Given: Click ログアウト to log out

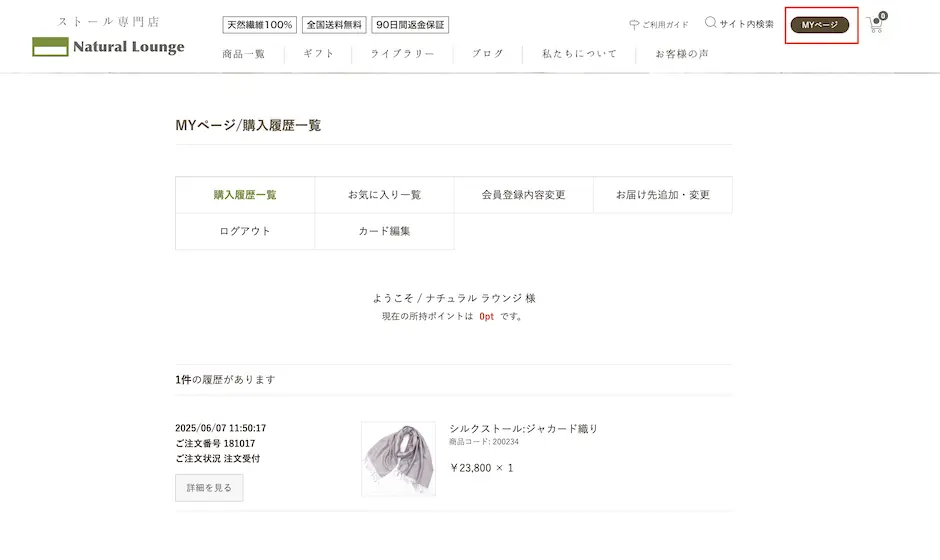Looking at the screenshot, I should [245, 231].
